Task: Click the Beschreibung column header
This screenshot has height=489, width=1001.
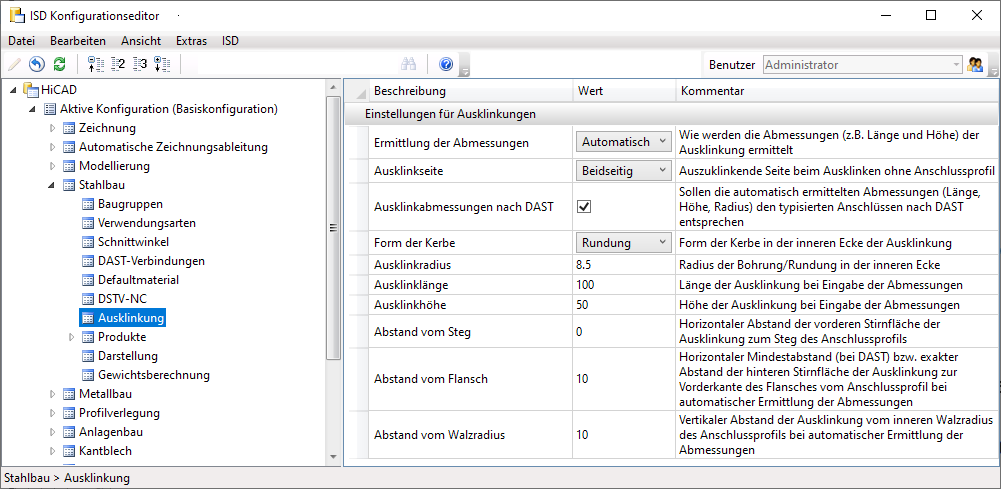Action: (x=403, y=91)
